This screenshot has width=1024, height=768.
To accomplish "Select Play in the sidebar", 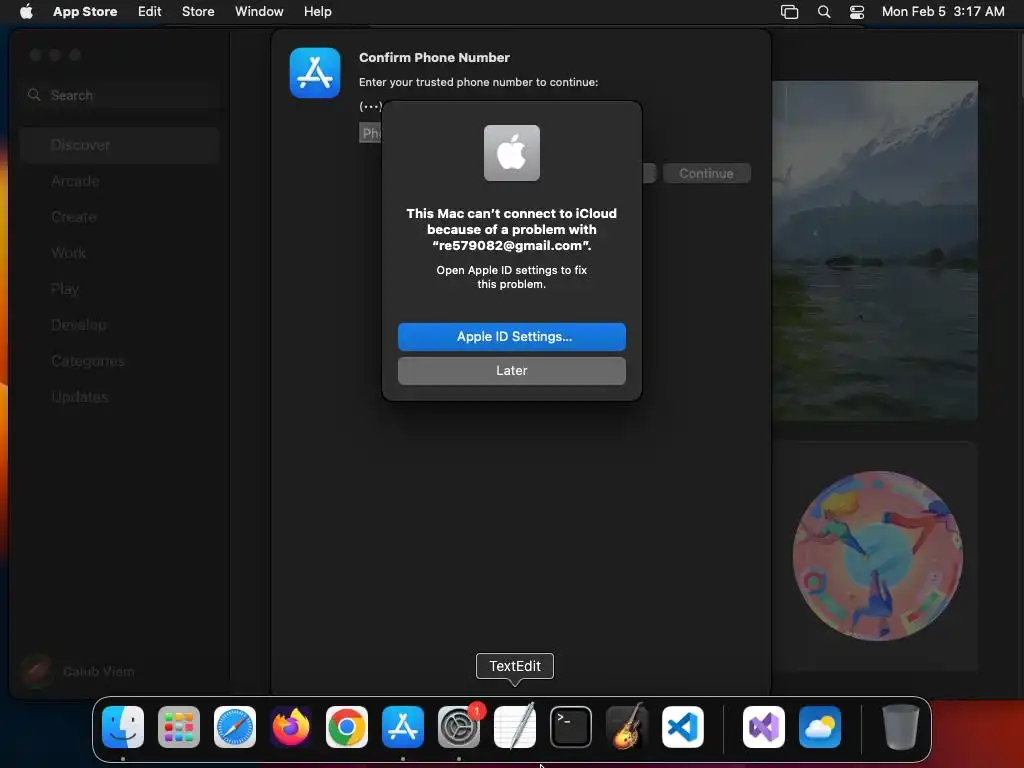I will click(x=120, y=289).
